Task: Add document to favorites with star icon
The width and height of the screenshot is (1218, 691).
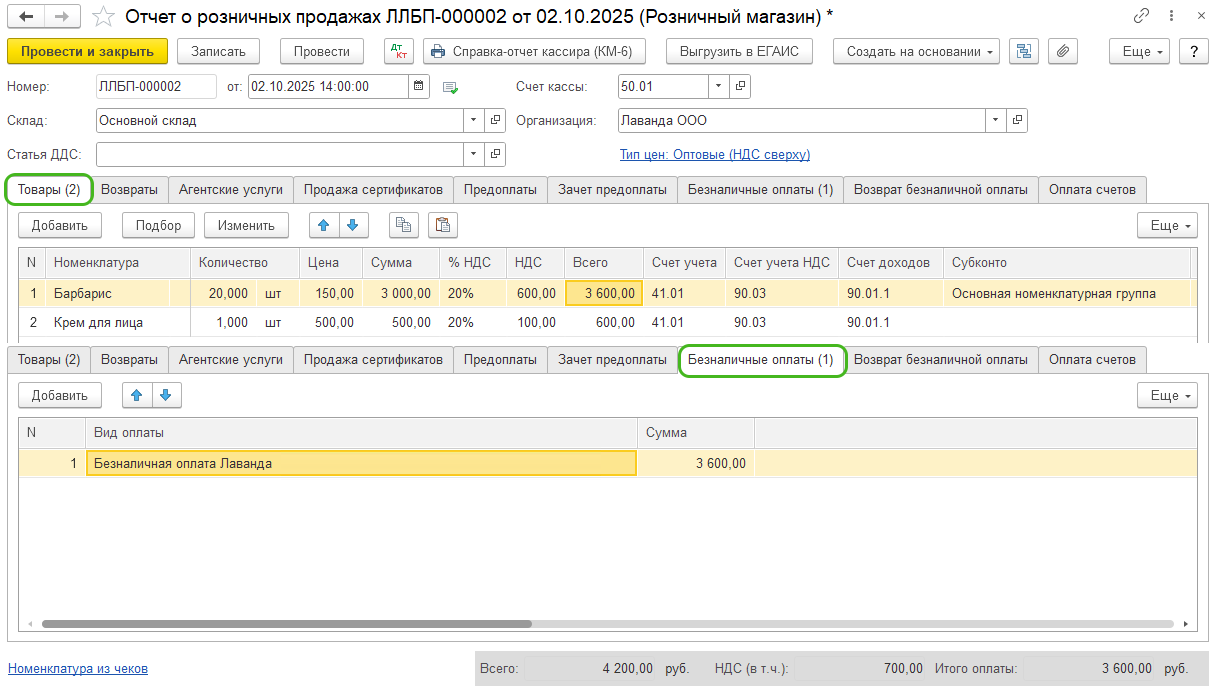Action: 103,17
